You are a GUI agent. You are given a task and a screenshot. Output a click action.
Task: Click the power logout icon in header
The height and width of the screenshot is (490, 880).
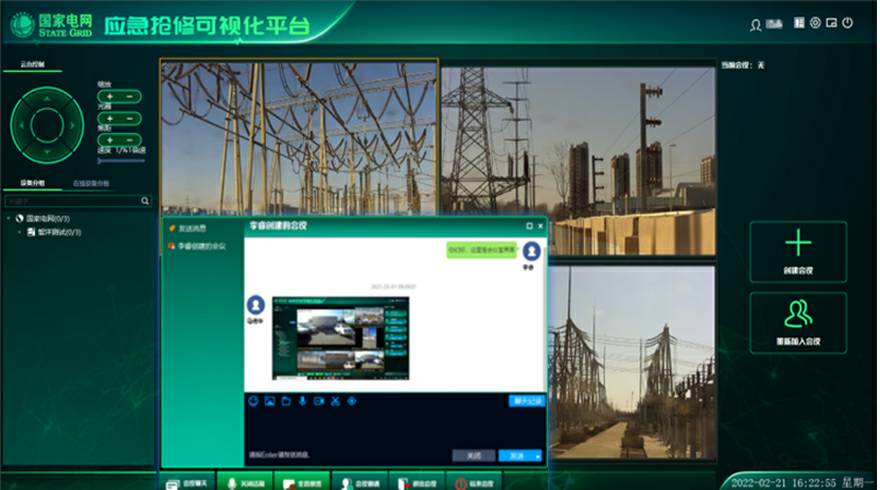(x=847, y=22)
